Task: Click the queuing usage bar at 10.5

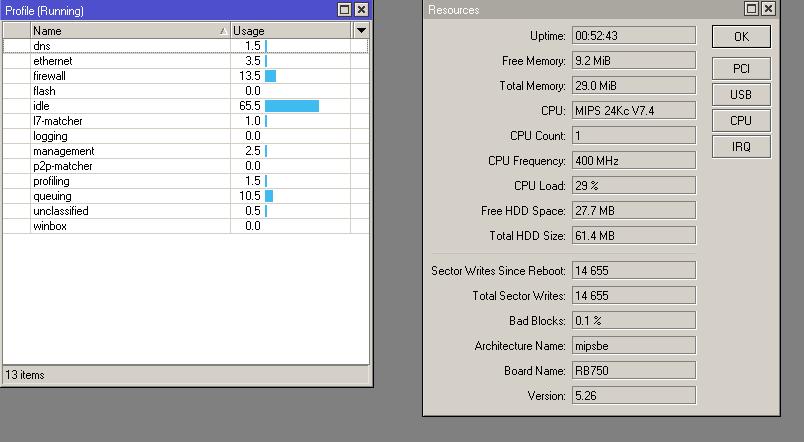Action: point(269,196)
